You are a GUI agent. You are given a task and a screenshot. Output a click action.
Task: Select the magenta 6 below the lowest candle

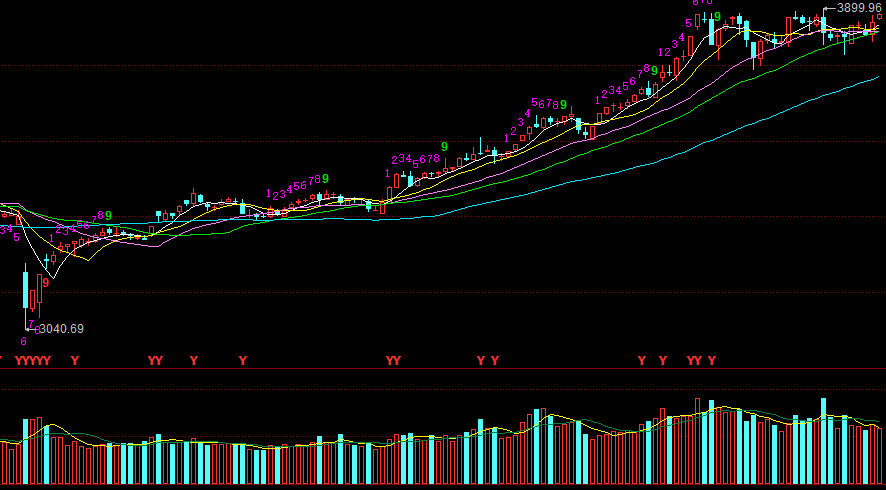click(23, 342)
